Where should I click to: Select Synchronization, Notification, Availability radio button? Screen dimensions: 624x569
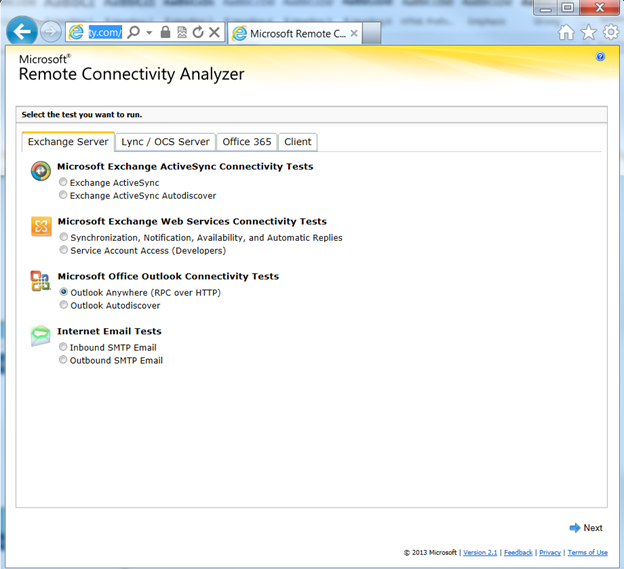(x=64, y=237)
